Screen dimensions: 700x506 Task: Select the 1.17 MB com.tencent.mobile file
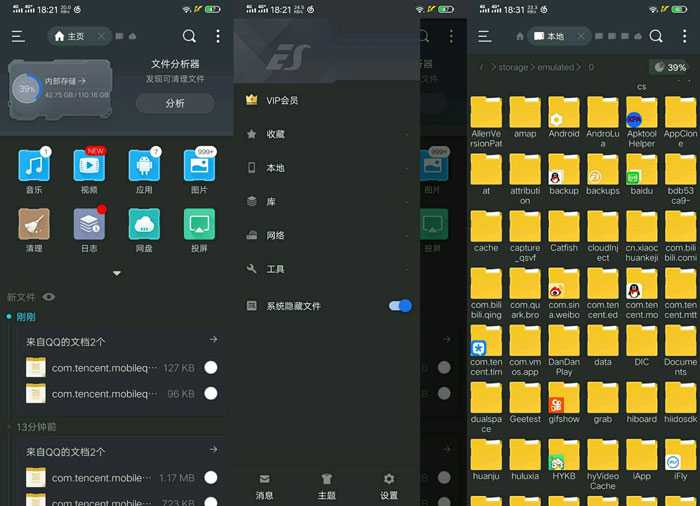coord(211,477)
